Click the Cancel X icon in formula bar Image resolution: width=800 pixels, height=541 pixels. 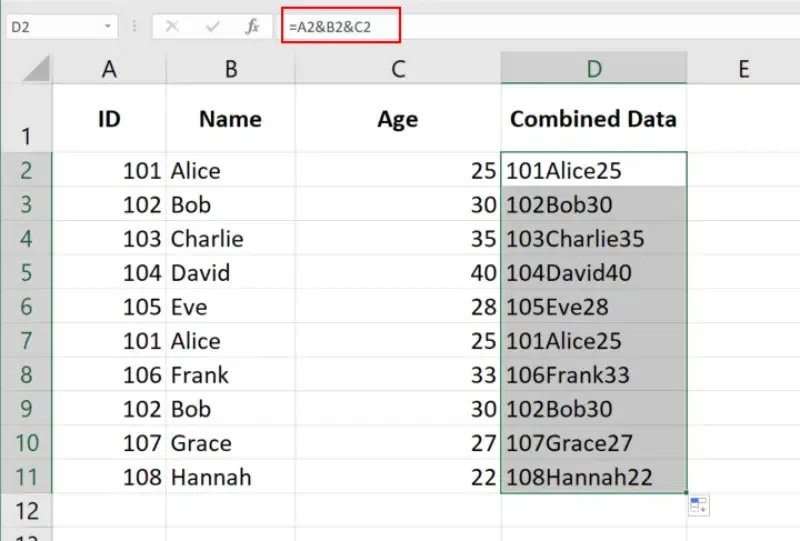point(173,27)
